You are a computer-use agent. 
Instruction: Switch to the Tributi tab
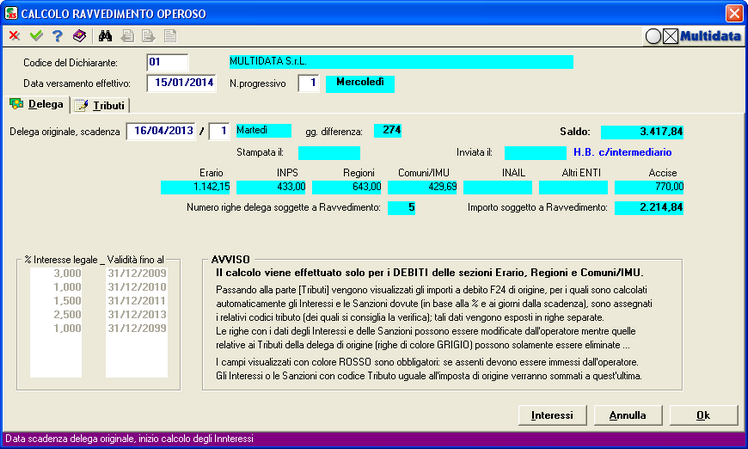[100, 105]
